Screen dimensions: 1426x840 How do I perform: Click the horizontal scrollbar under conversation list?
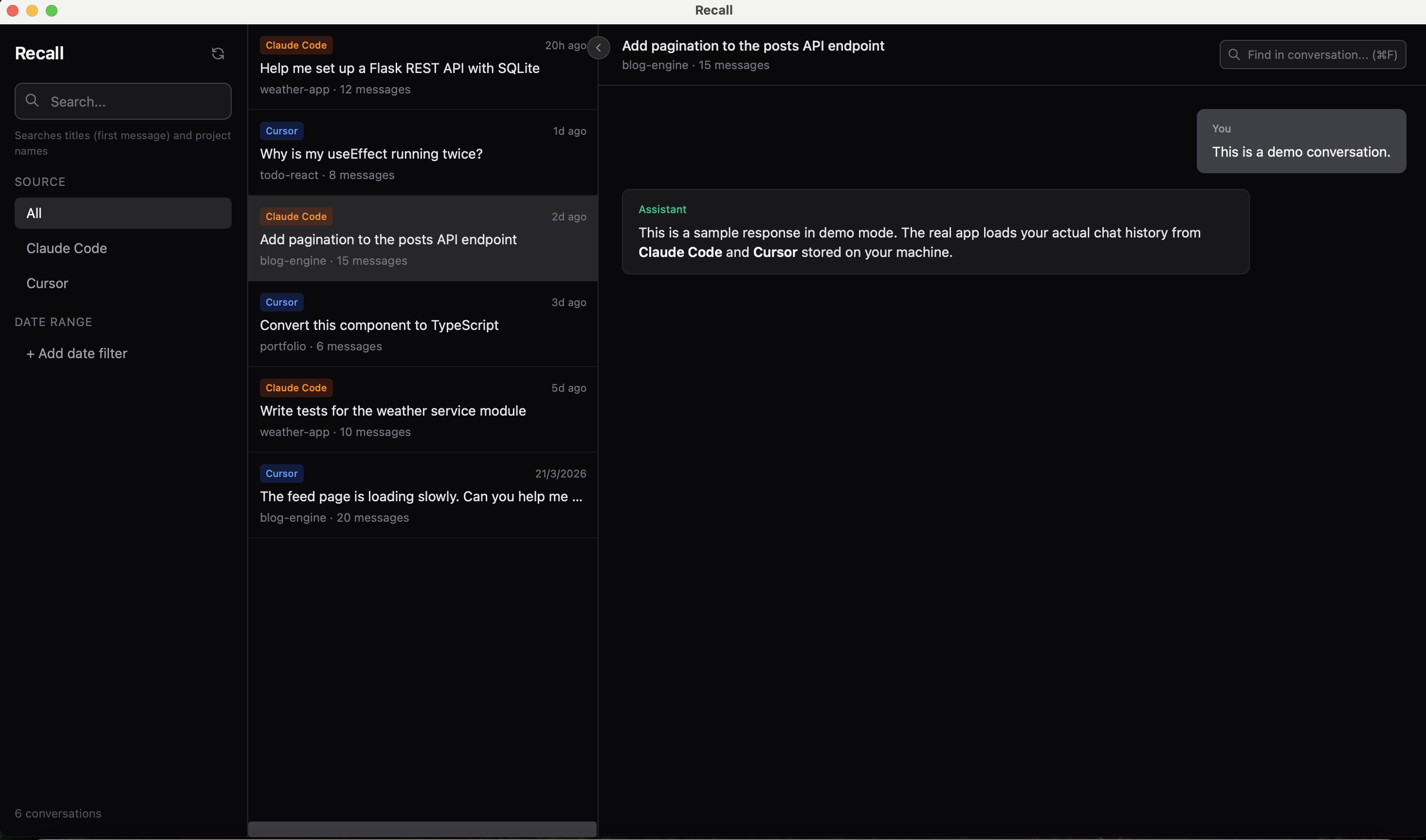[422, 829]
